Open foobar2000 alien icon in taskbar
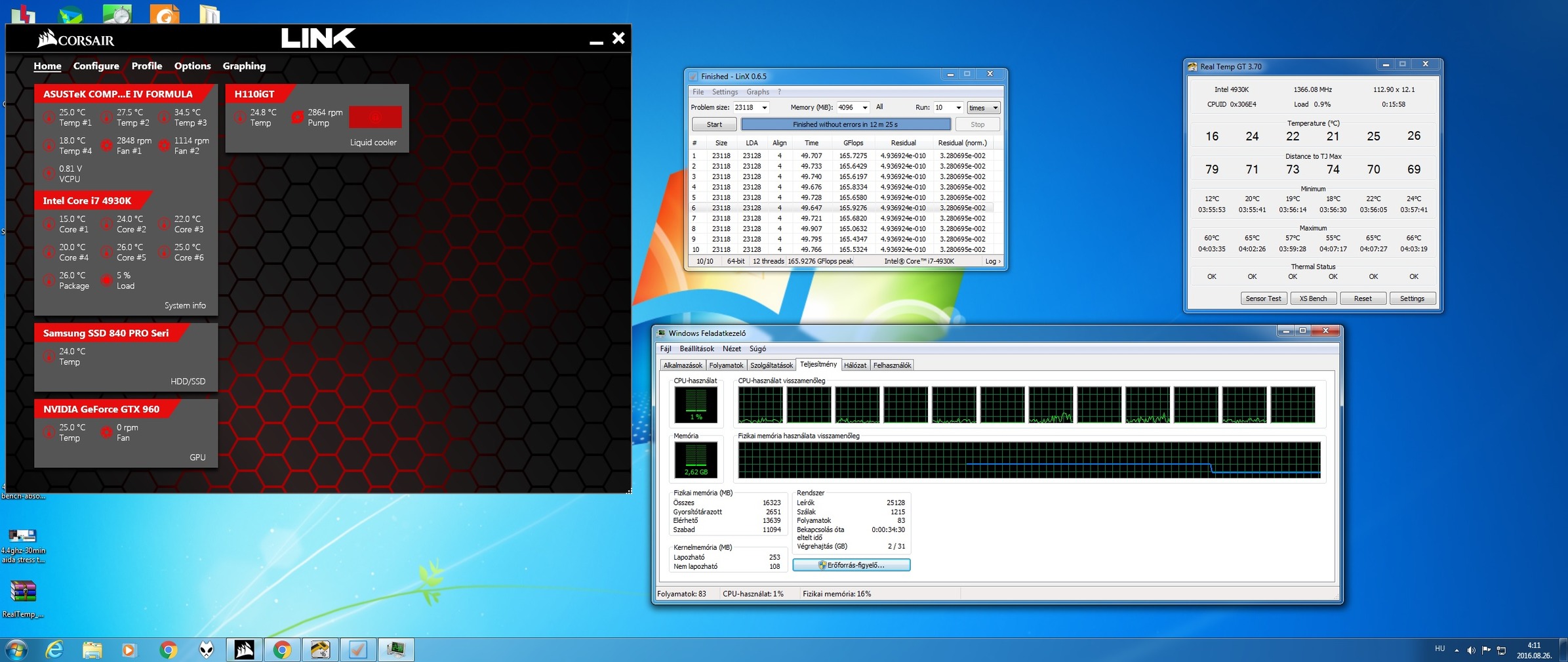This screenshot has width=1568, height=662. pyautogui.click(x=207, y=650)
